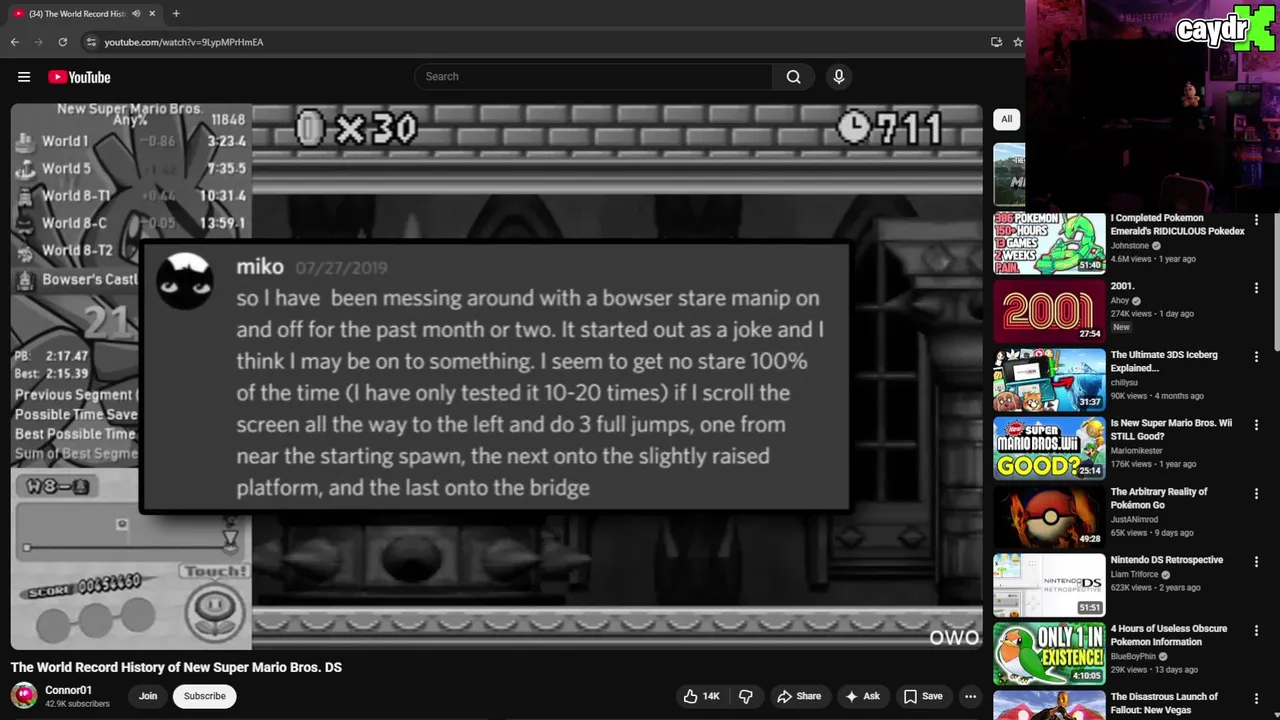This screenshot has width=1280, height=720.
Task: Open 2001 video thumbnail by Ahoy
Action: tap(1049, 311)
